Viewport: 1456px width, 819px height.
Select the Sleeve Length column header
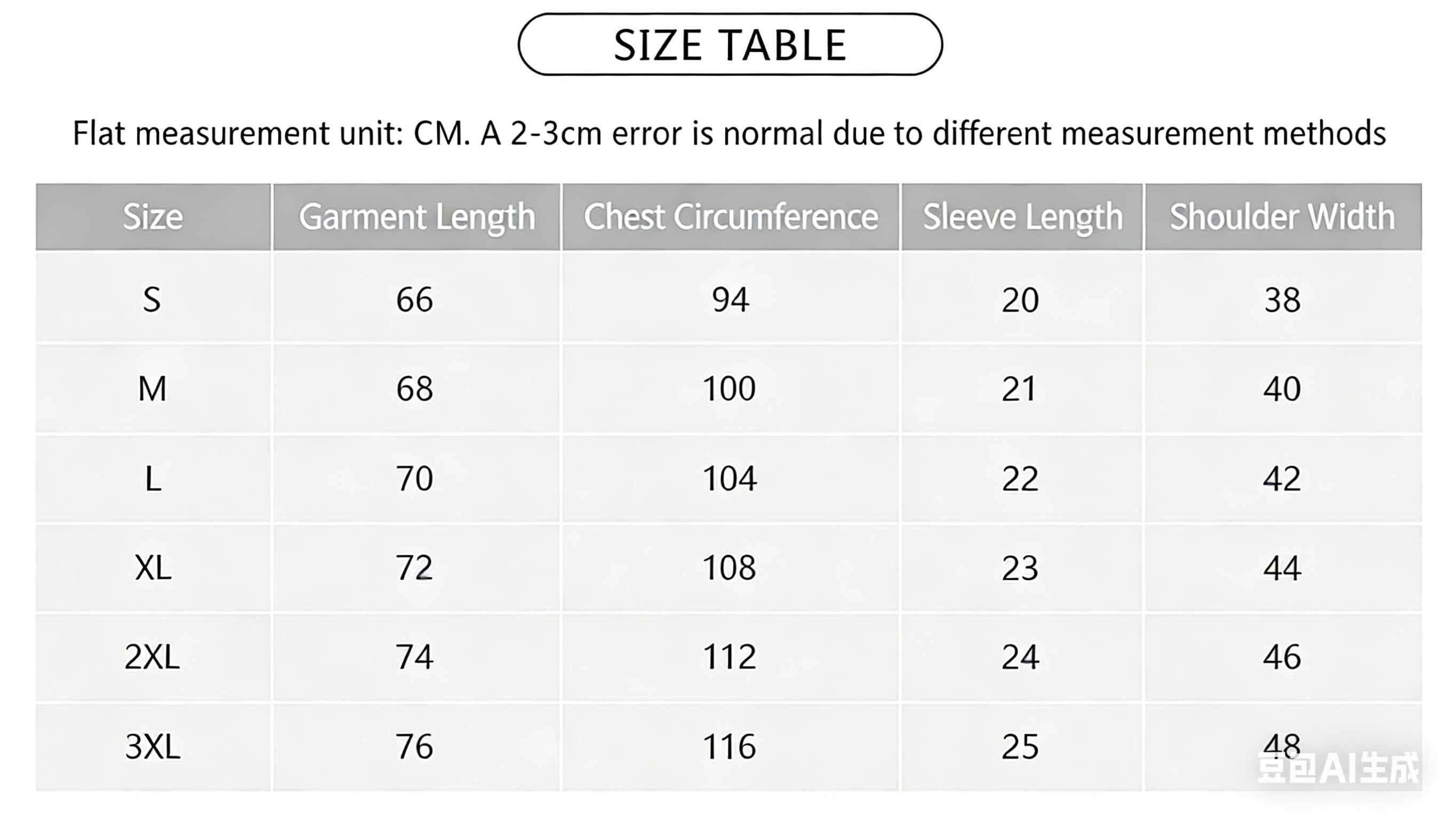pos(1022,217)
